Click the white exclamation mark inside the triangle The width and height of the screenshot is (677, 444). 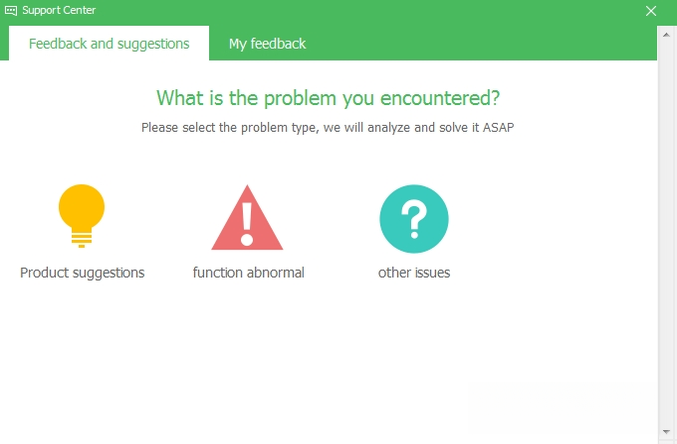(x=247, y=224)
